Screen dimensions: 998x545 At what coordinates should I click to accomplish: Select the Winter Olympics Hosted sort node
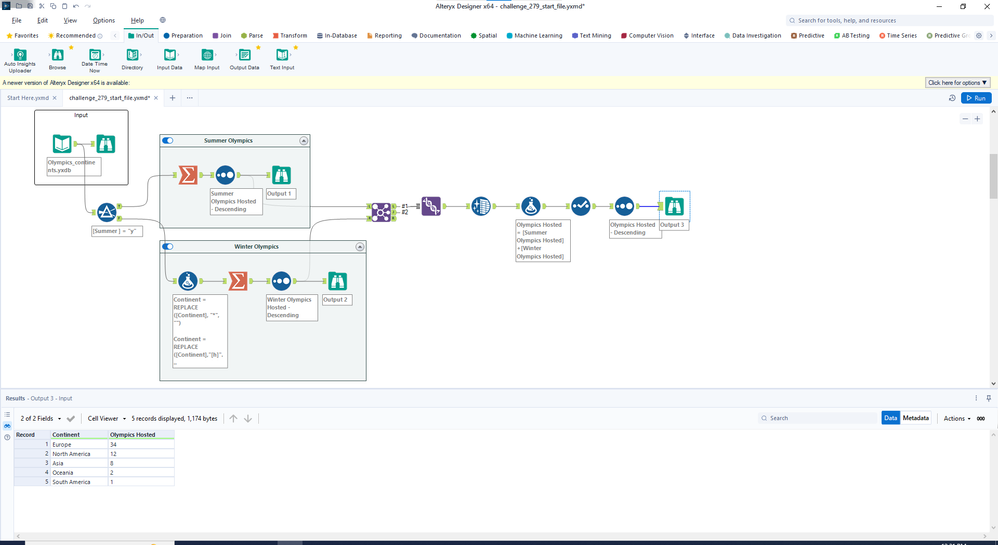coord(281,281)
